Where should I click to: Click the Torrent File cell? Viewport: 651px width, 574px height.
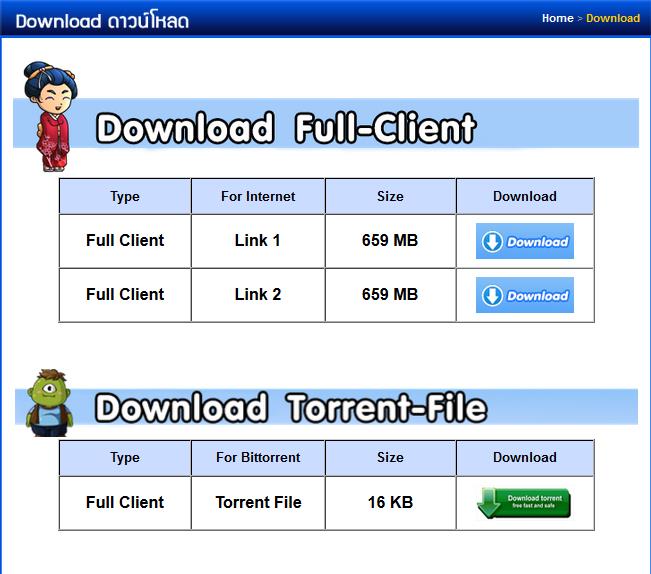[258, 503]
